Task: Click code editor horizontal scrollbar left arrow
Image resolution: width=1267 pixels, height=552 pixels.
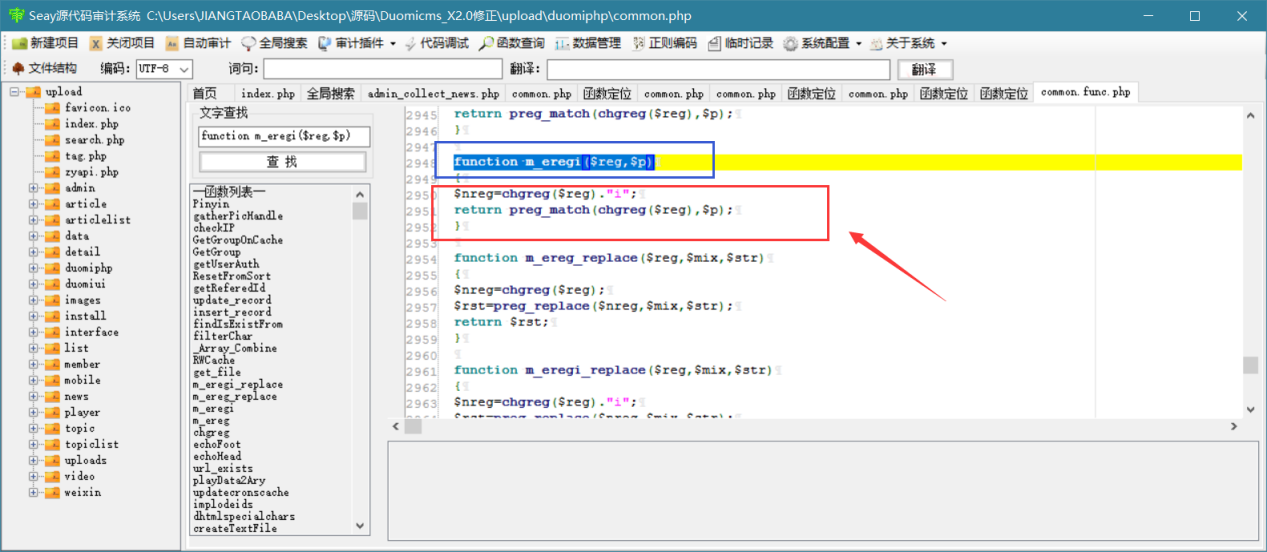Action: [398, 427]
